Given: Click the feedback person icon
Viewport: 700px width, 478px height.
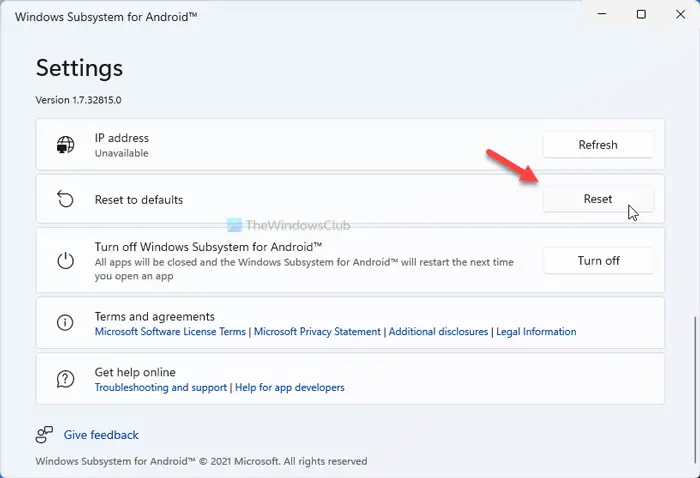Looking at the screenshot, I should tap(44, 435).
